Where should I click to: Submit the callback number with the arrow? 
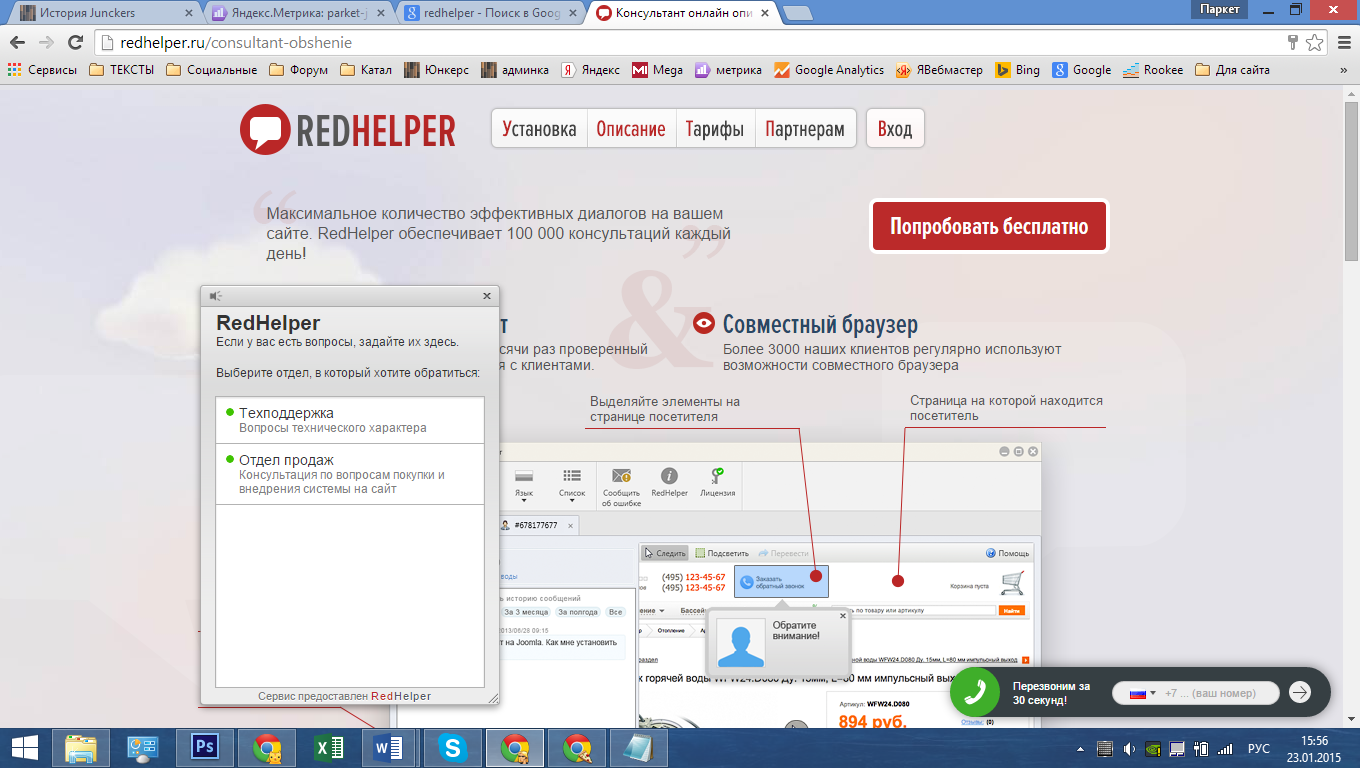tap(1299, 692)
